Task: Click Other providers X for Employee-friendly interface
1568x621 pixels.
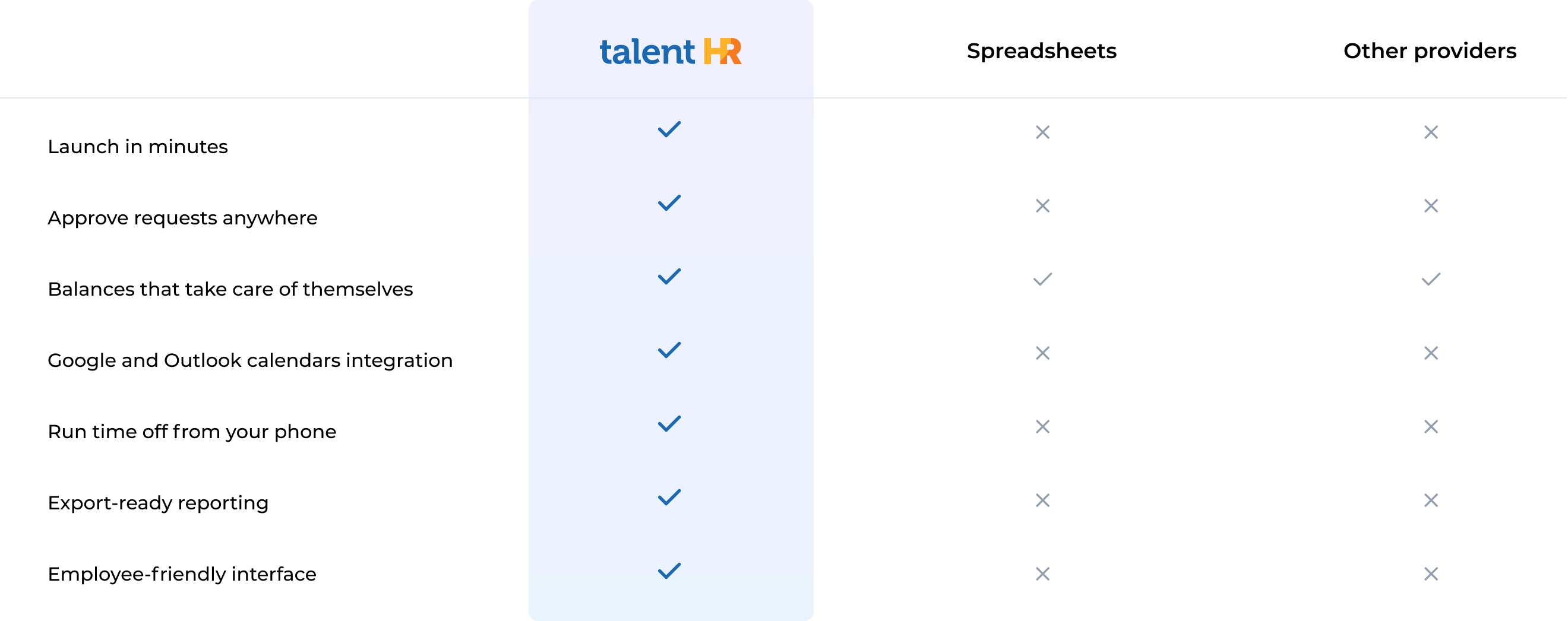Action: coord(1430,574)
